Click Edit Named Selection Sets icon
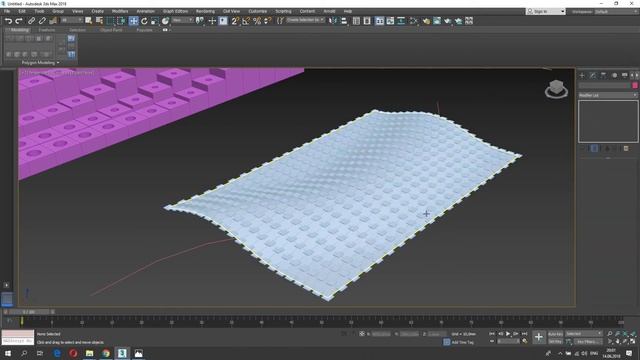640x360 pixels. coord(280,21)
